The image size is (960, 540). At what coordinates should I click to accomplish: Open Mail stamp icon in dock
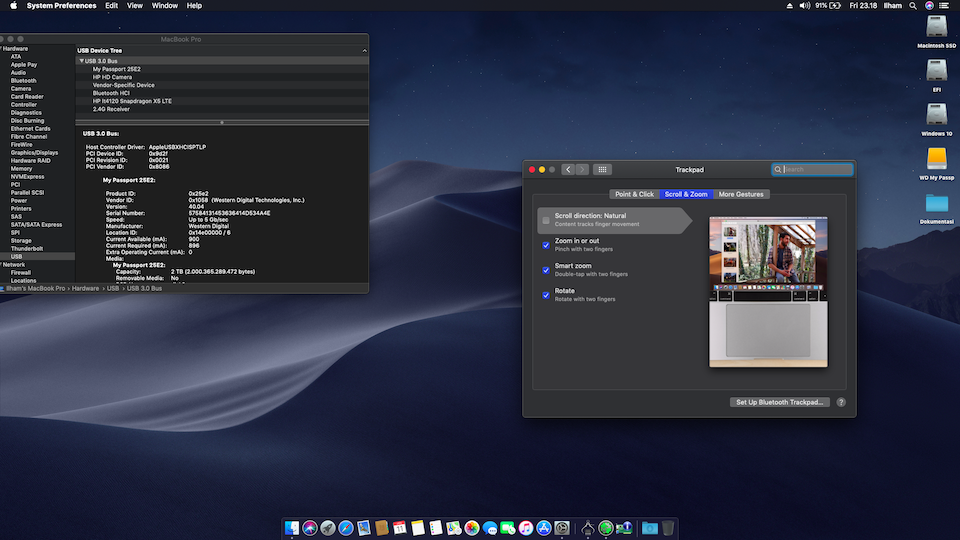point(364,528)
